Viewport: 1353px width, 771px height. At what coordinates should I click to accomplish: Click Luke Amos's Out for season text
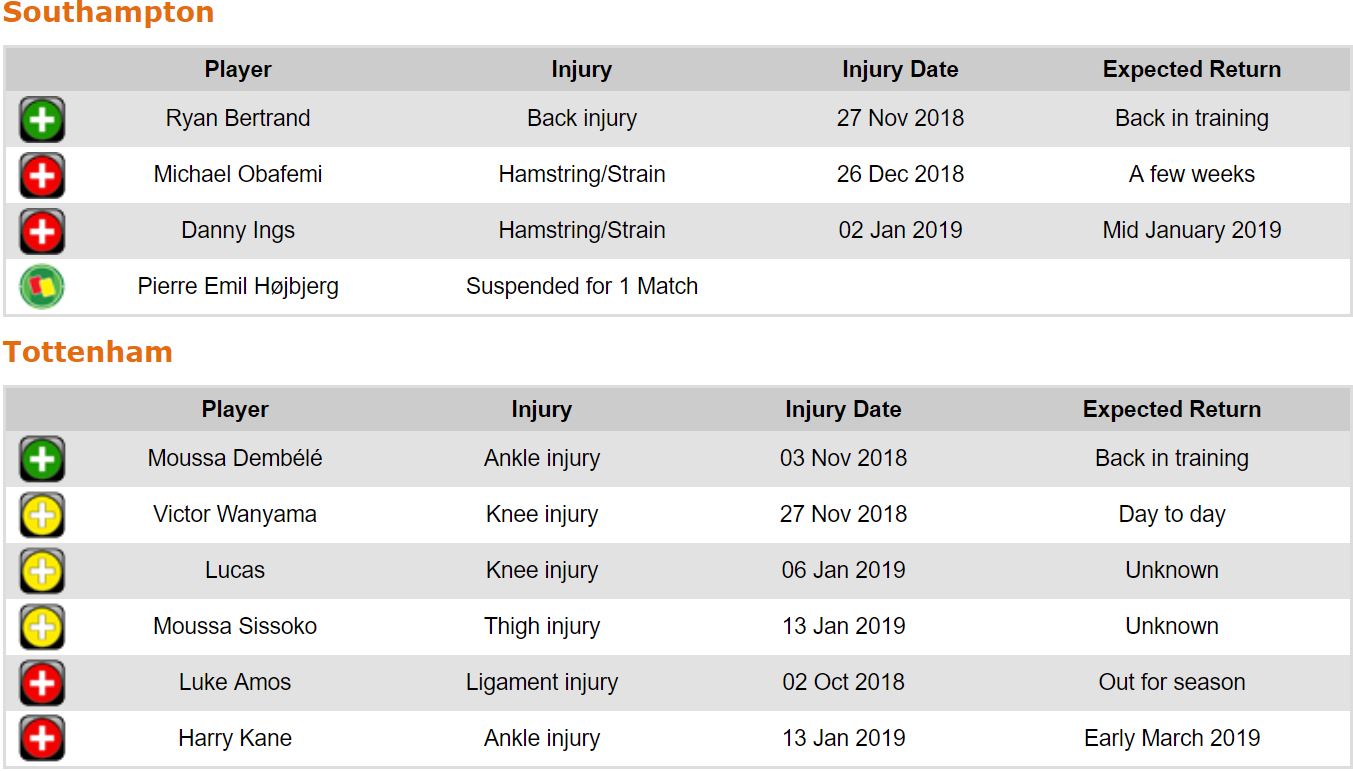[x=1171, y=683]
